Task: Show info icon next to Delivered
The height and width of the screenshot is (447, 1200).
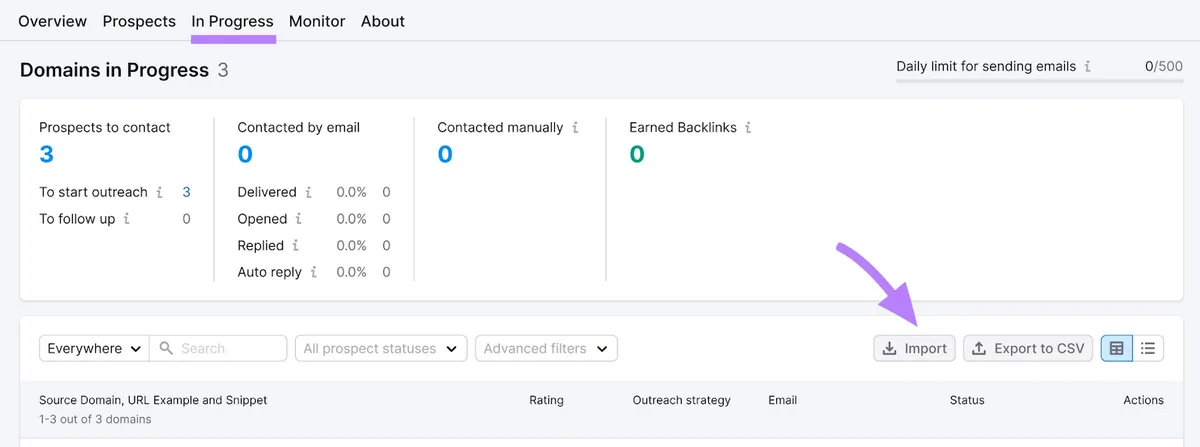Action: point(308,192)
